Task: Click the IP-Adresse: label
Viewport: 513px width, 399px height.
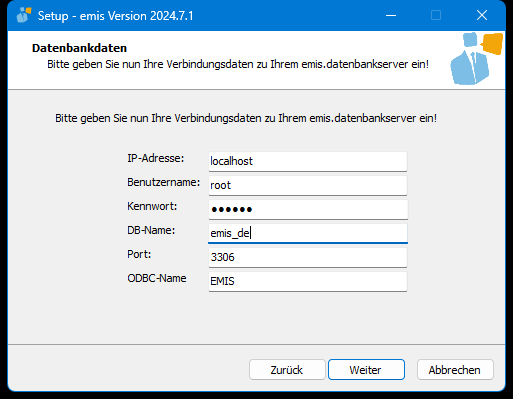Action: tap(156, 158)
